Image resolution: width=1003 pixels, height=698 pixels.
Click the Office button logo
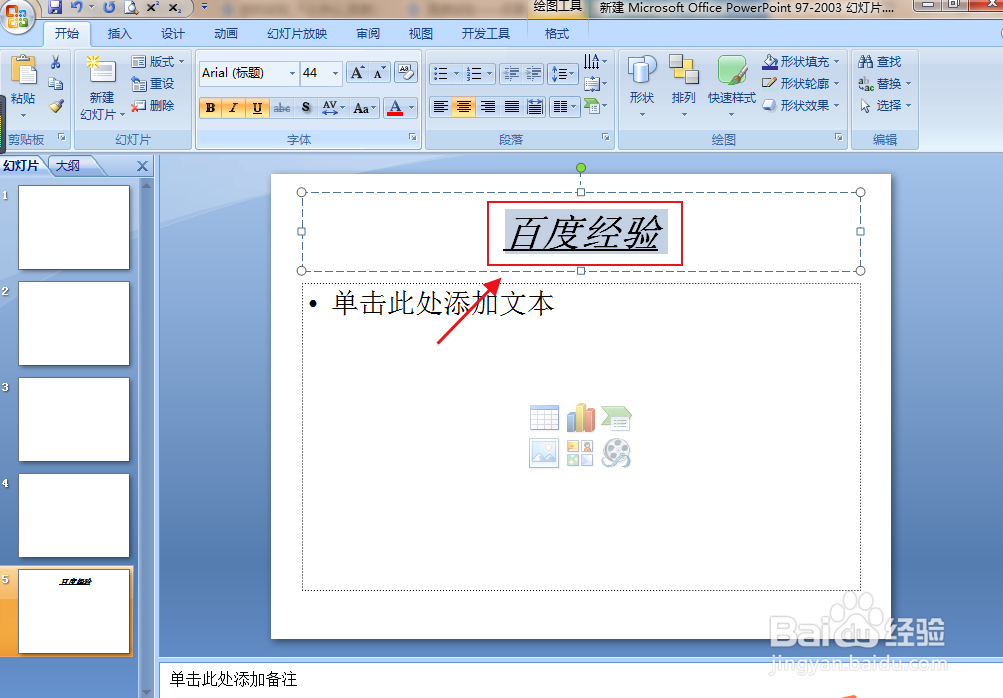17,15
